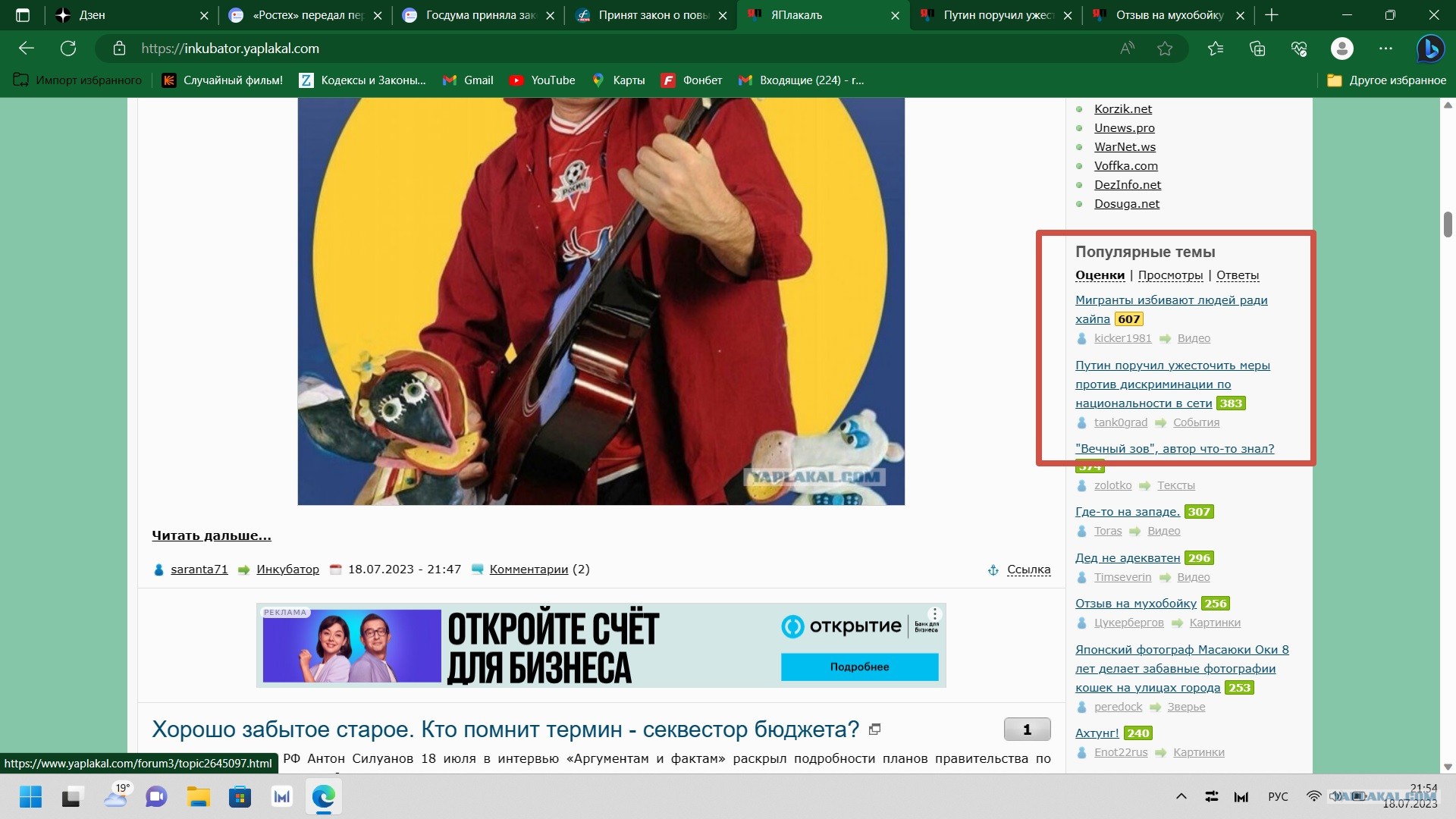Expand Другое избранное folder
1456x819 pixels.
[1387, 80]
